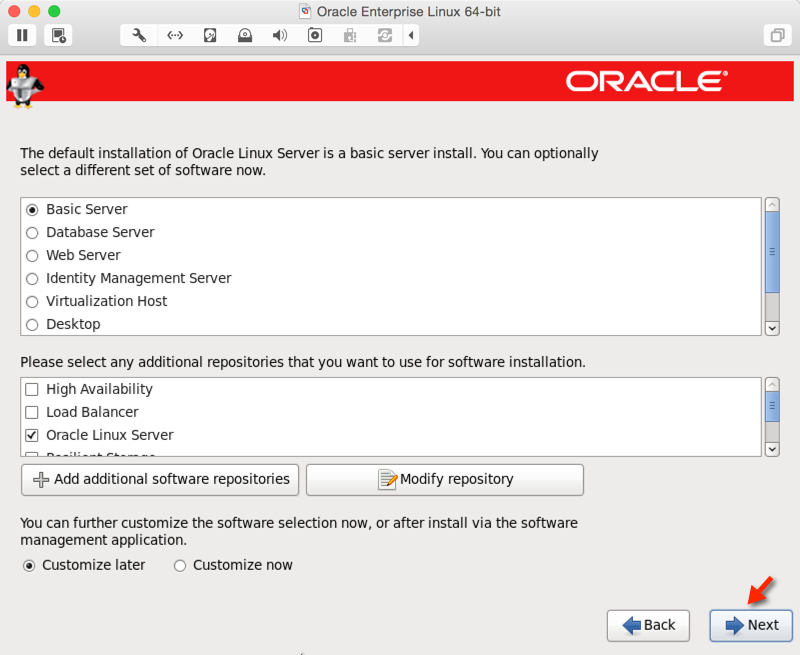Click Add additional software repositories
The height and width of the screenshot is (655, 800).
coord(160,480)
